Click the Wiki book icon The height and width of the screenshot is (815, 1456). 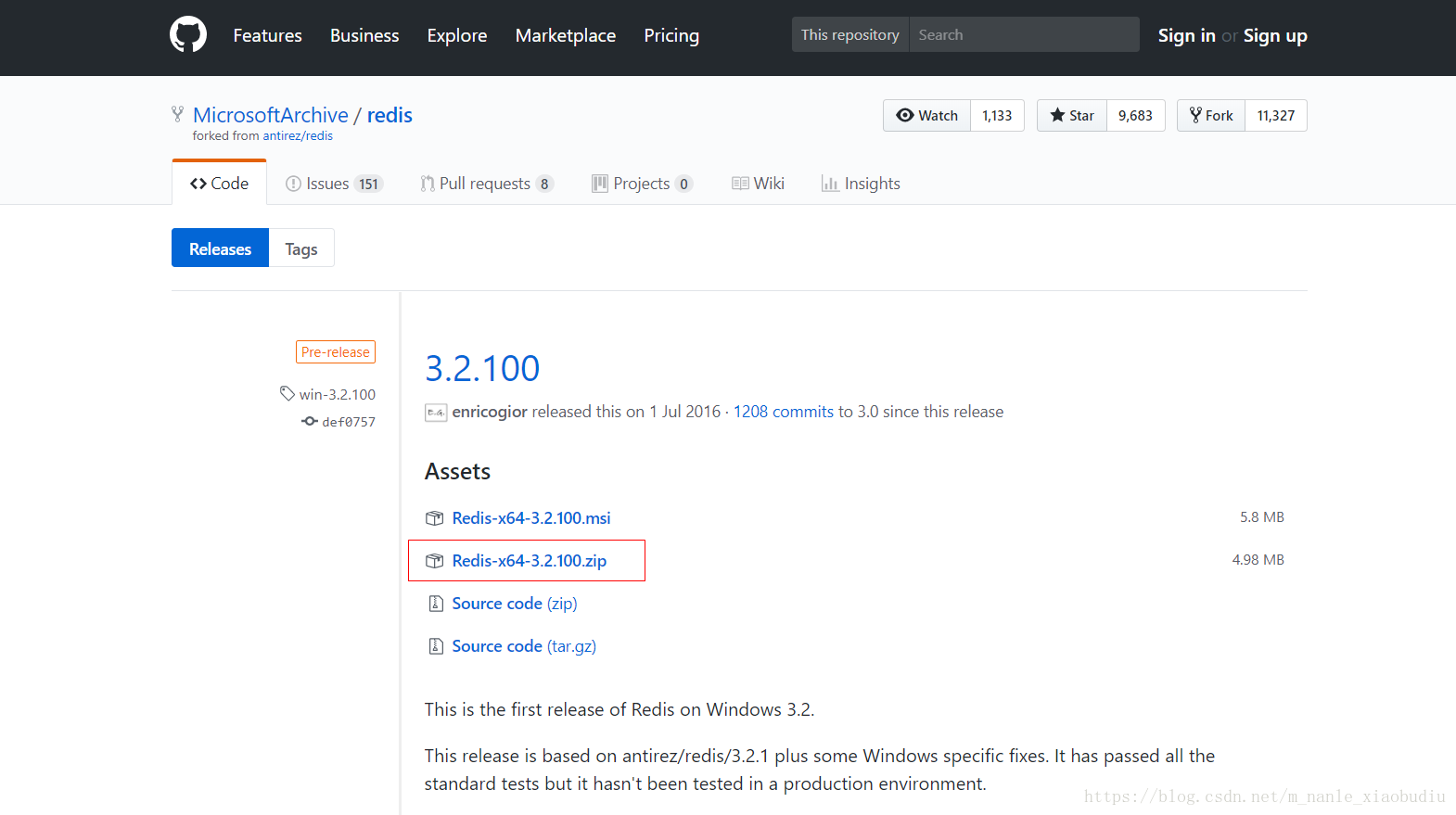pyautogui.click(x=740, y=183)
